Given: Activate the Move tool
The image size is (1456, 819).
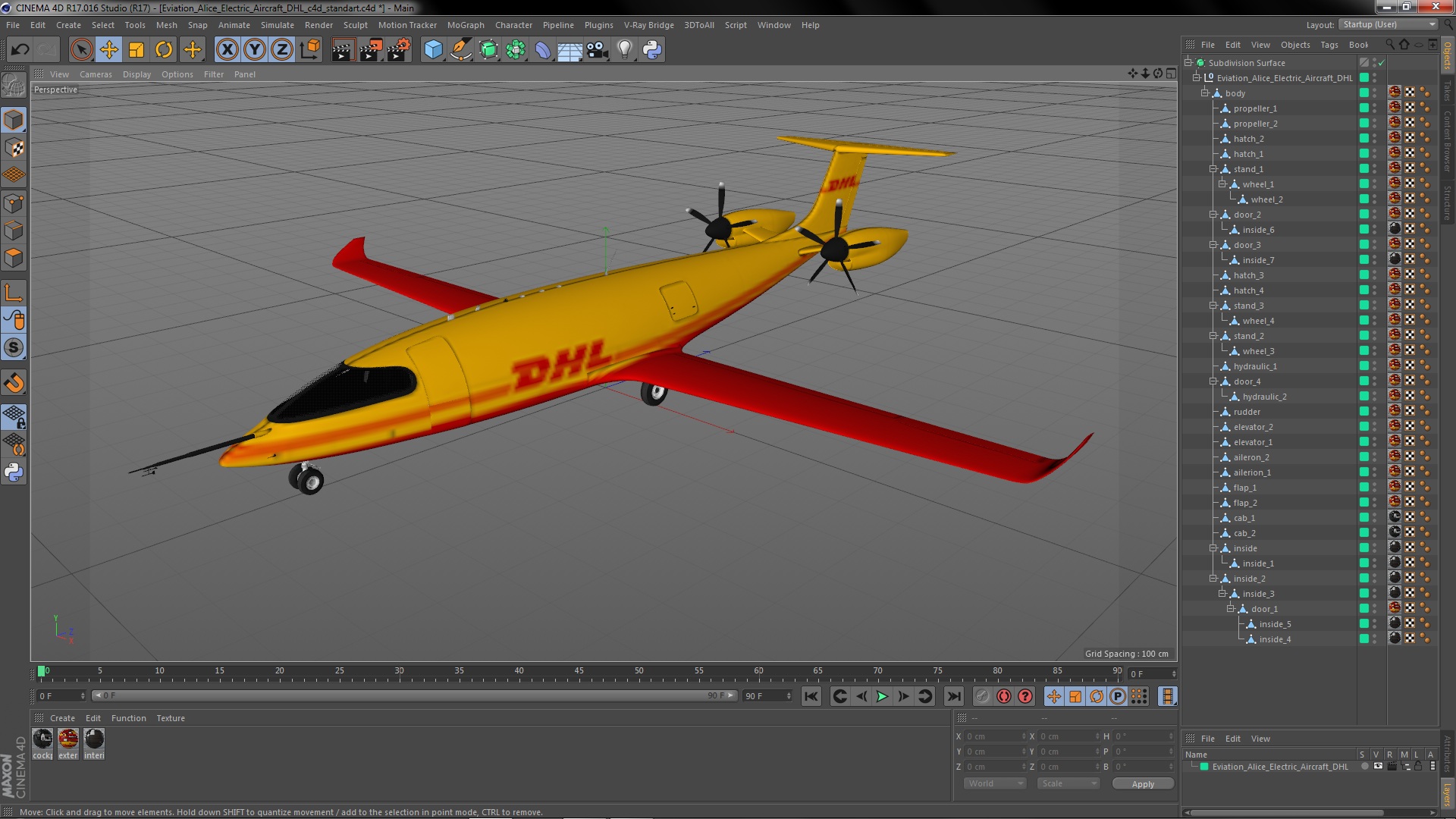Looking at the screenshot, I should pyautogui.click(x=109, y=50).
